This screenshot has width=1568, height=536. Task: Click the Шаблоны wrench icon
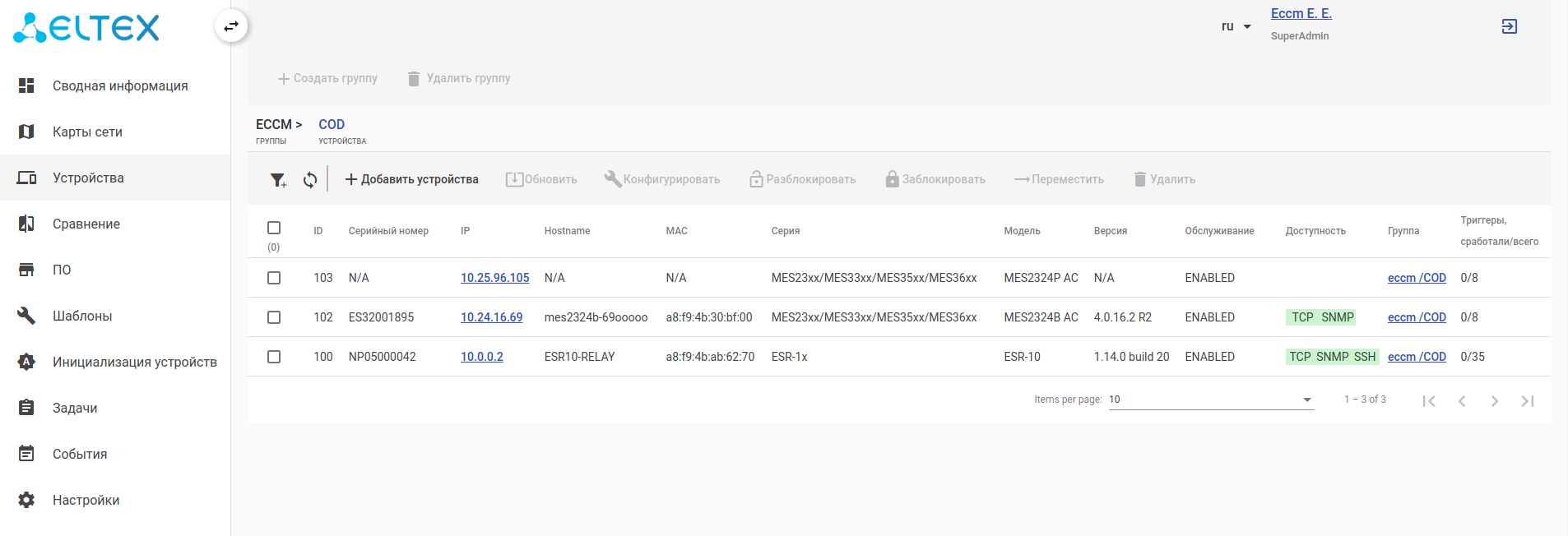[26, 316]
